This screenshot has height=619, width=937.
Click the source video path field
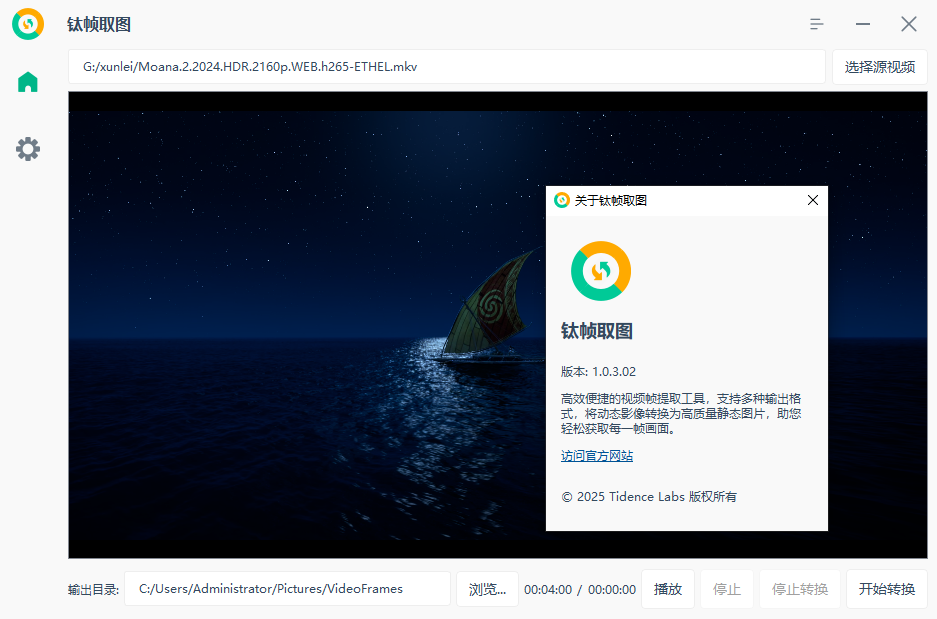click(x=446, y=67)
